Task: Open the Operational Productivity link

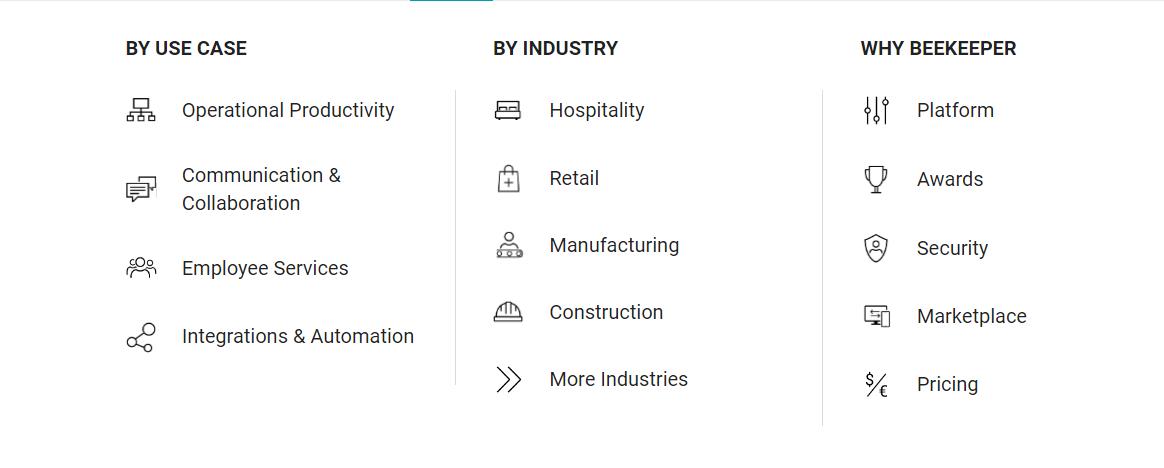Action: click(288, 110)
